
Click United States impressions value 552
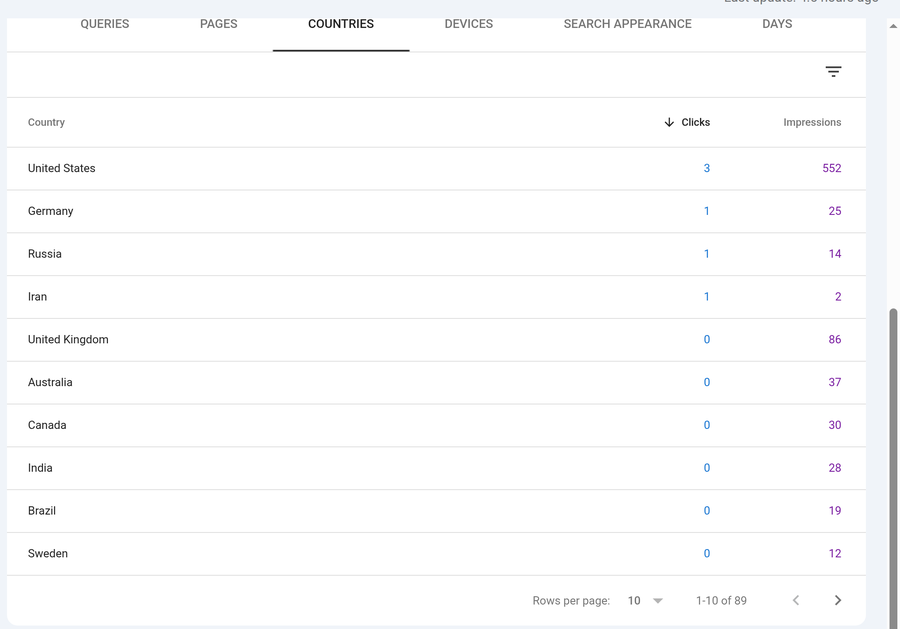(x=832, y=168)
